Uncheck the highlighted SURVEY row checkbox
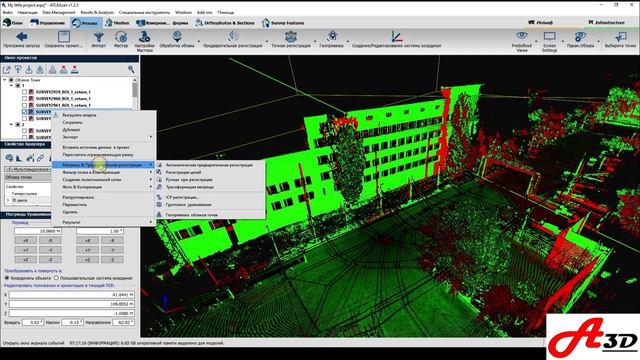Screen dimensions: 640x360 pos(24,112)
